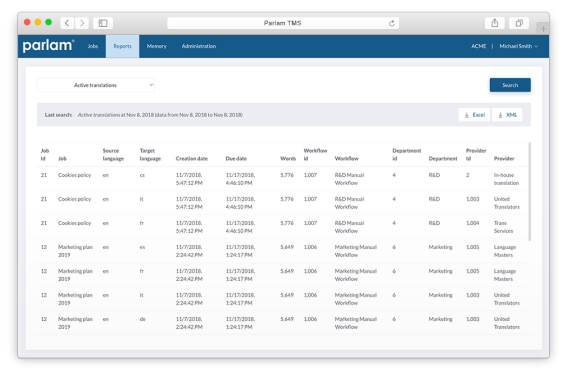Click the Due date column header
The image size is (569, 371).
(x=236, y=159)
